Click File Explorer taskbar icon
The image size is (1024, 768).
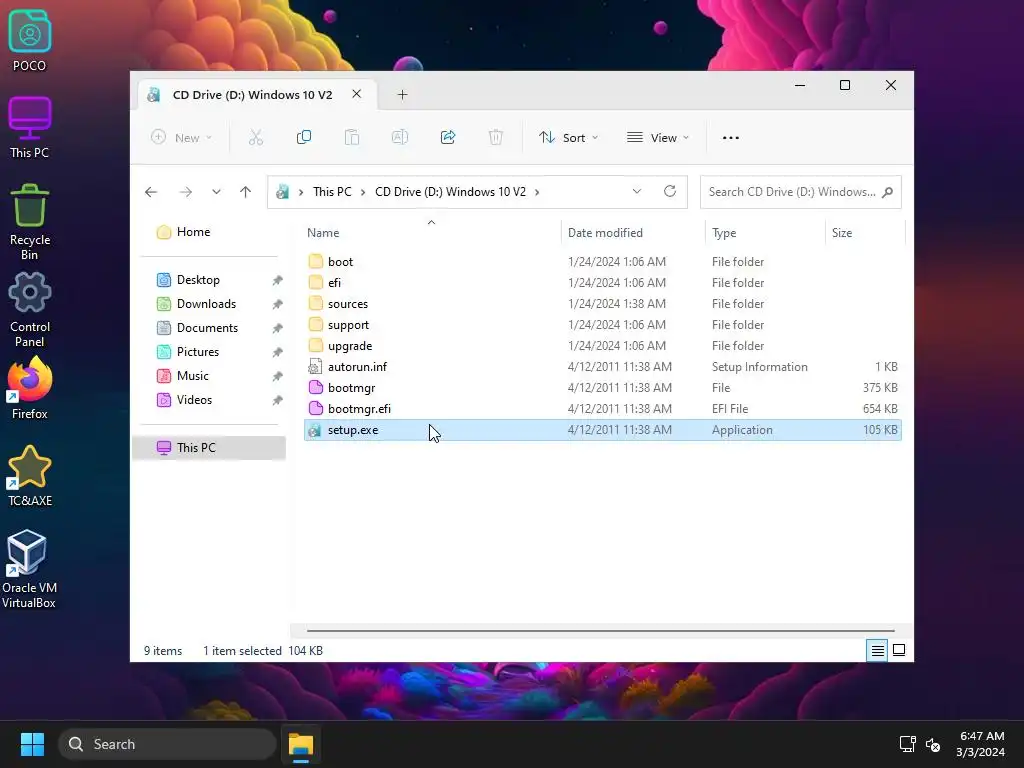tap(301, 744)
